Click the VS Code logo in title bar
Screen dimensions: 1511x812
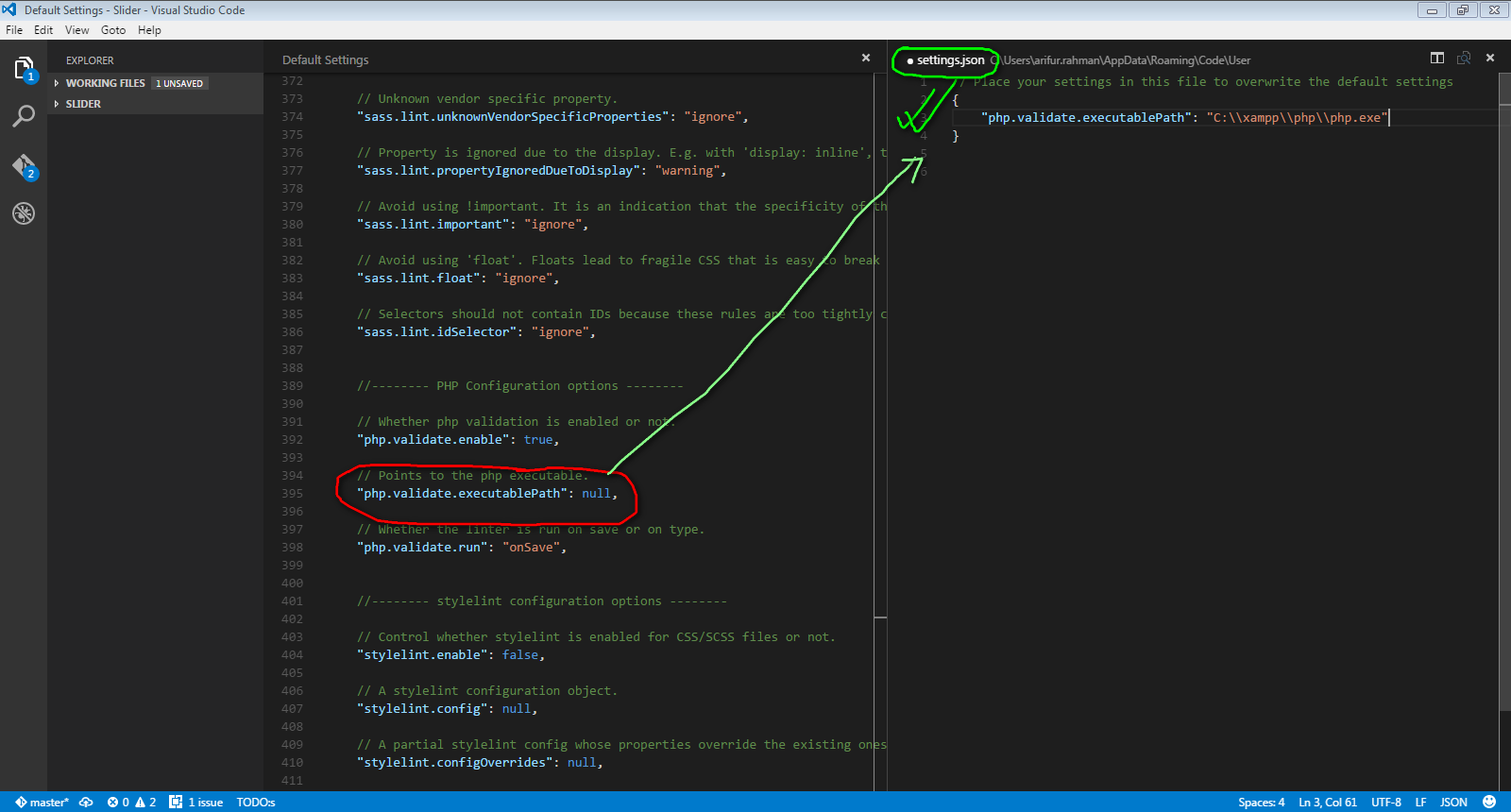tap(9, 9)
